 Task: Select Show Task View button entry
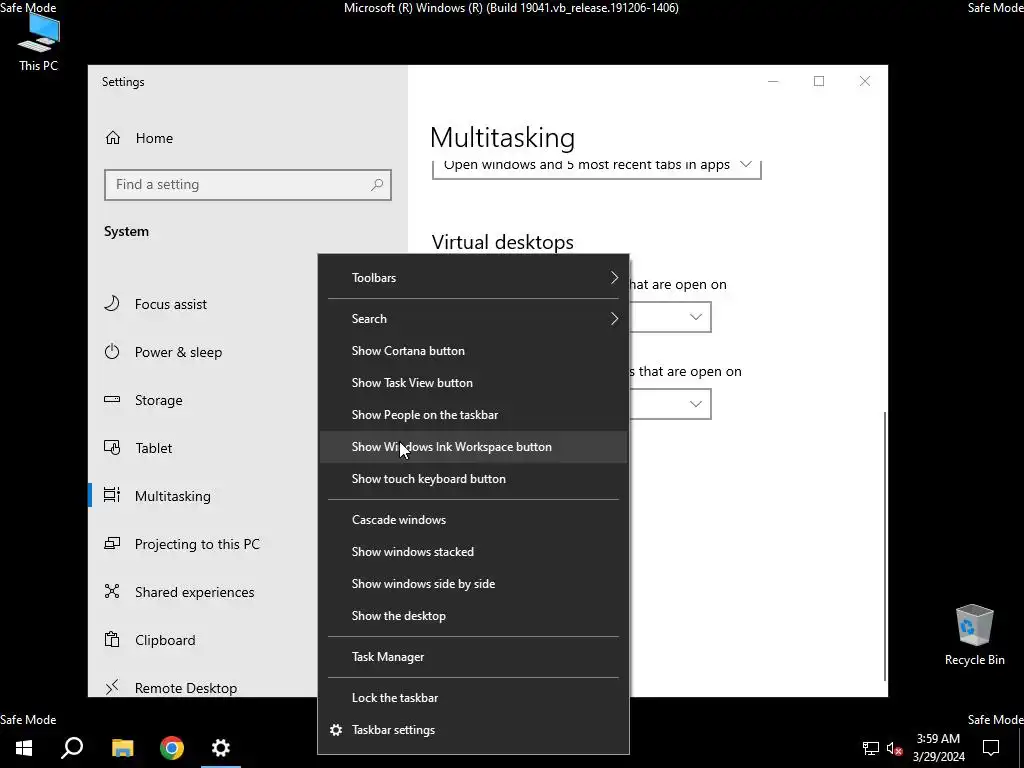pos(473,383)
